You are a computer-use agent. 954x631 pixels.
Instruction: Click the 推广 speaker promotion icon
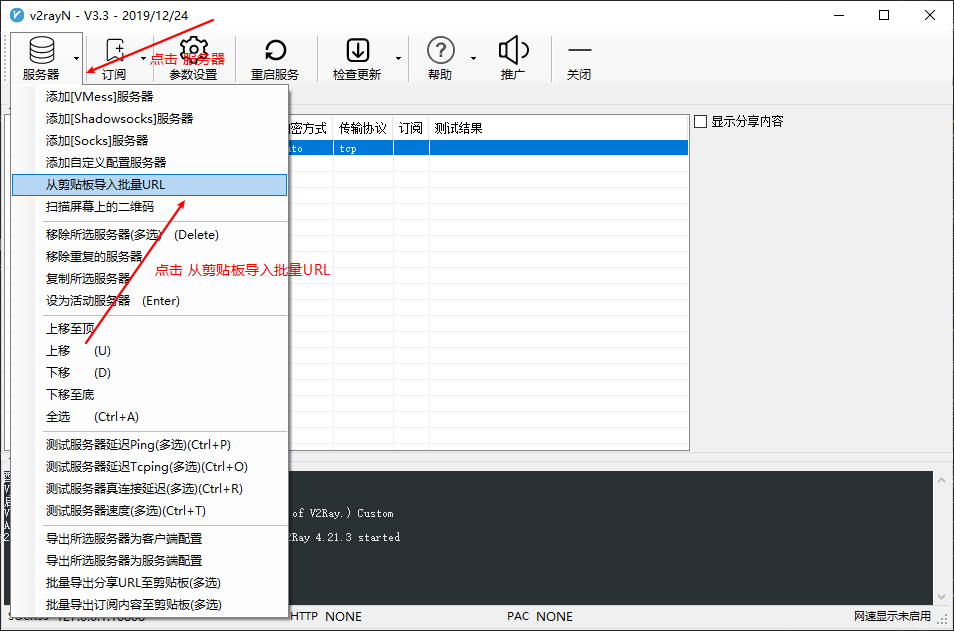(x=513, y=50)
